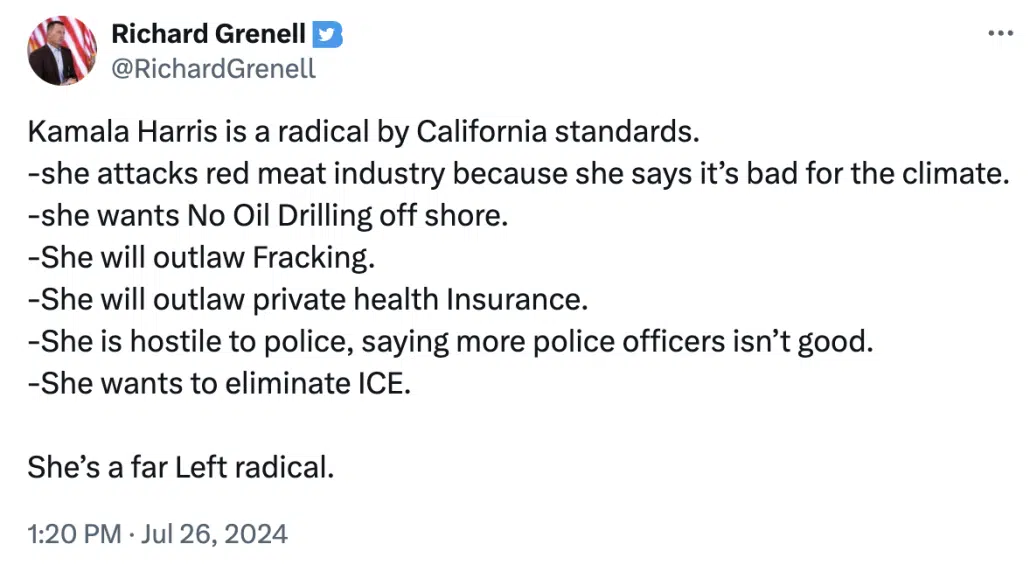
Task: Click the closing line "She's a far Left radical"
Action: pos(180,467)
